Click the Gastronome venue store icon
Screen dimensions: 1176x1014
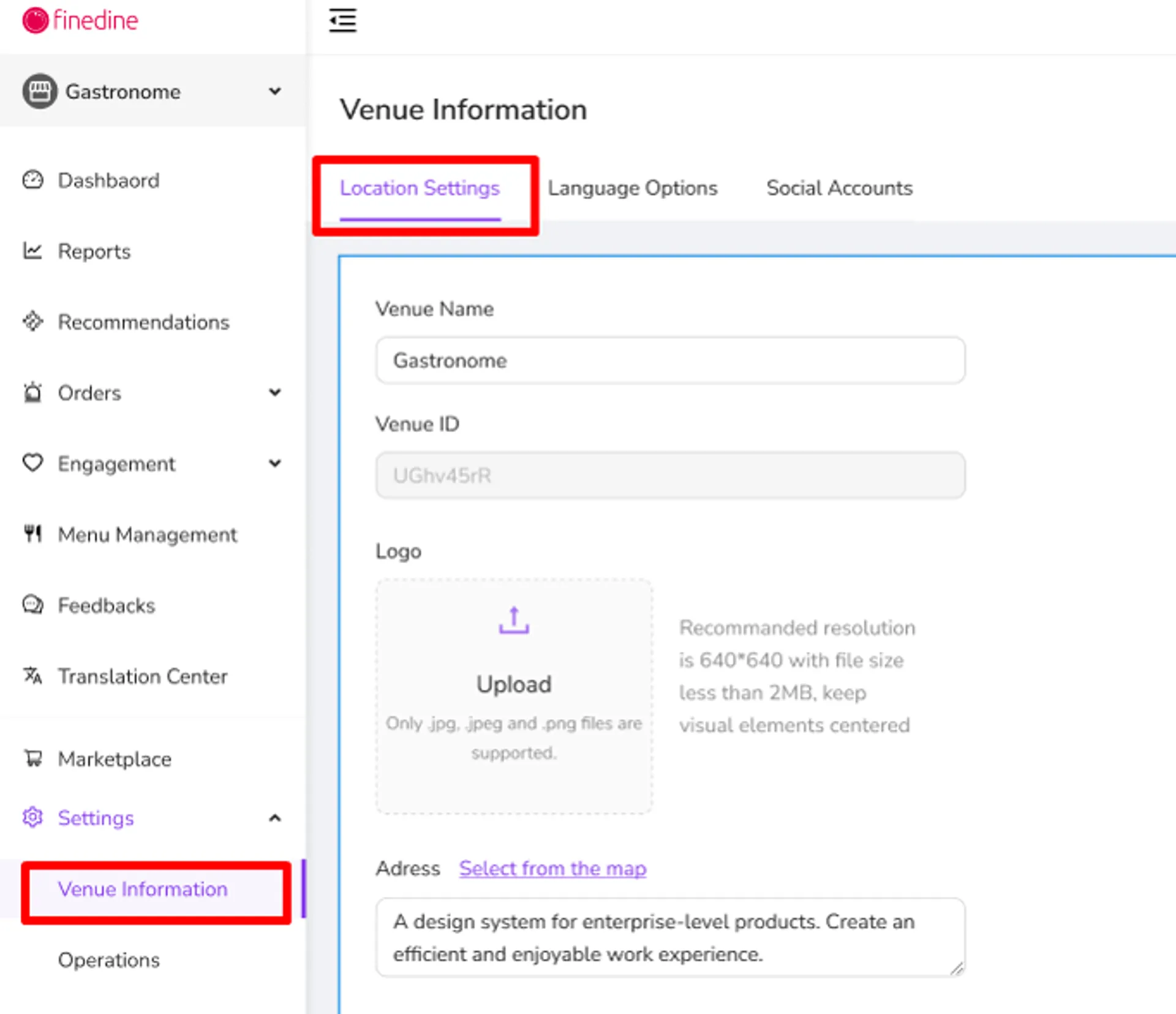(40, 91)
